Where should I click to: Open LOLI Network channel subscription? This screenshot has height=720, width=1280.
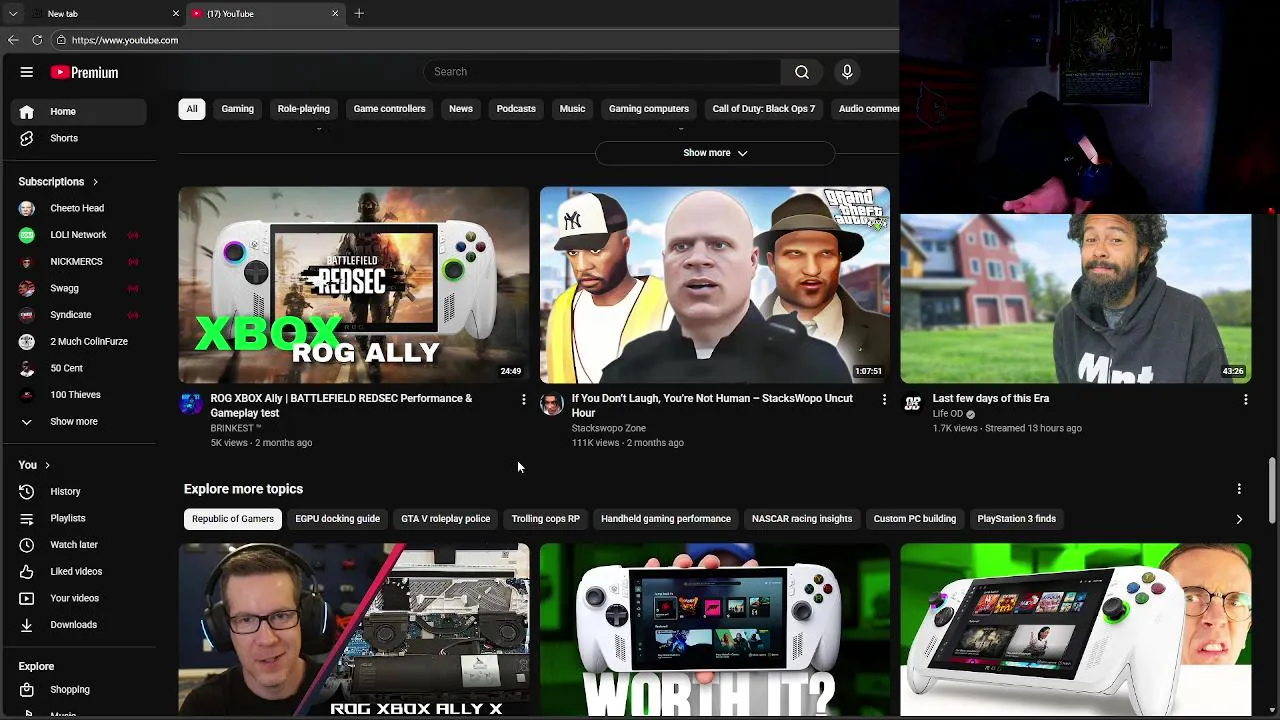point(78,235)
